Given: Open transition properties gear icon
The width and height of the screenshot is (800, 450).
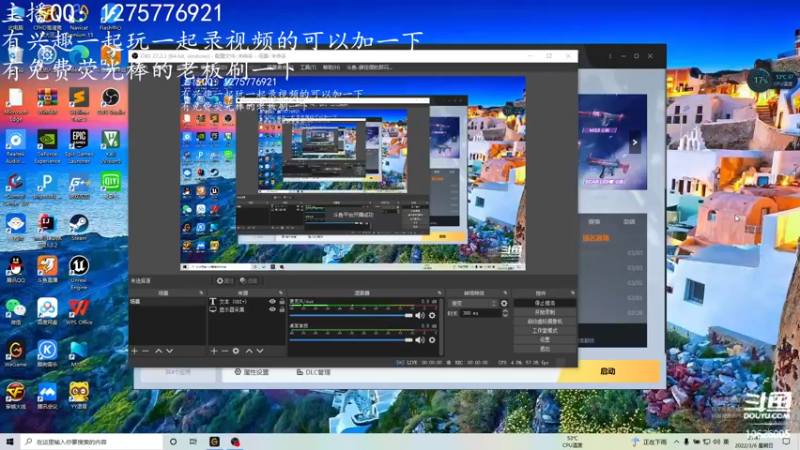Looking at the screenshot, I should point(504,303).
